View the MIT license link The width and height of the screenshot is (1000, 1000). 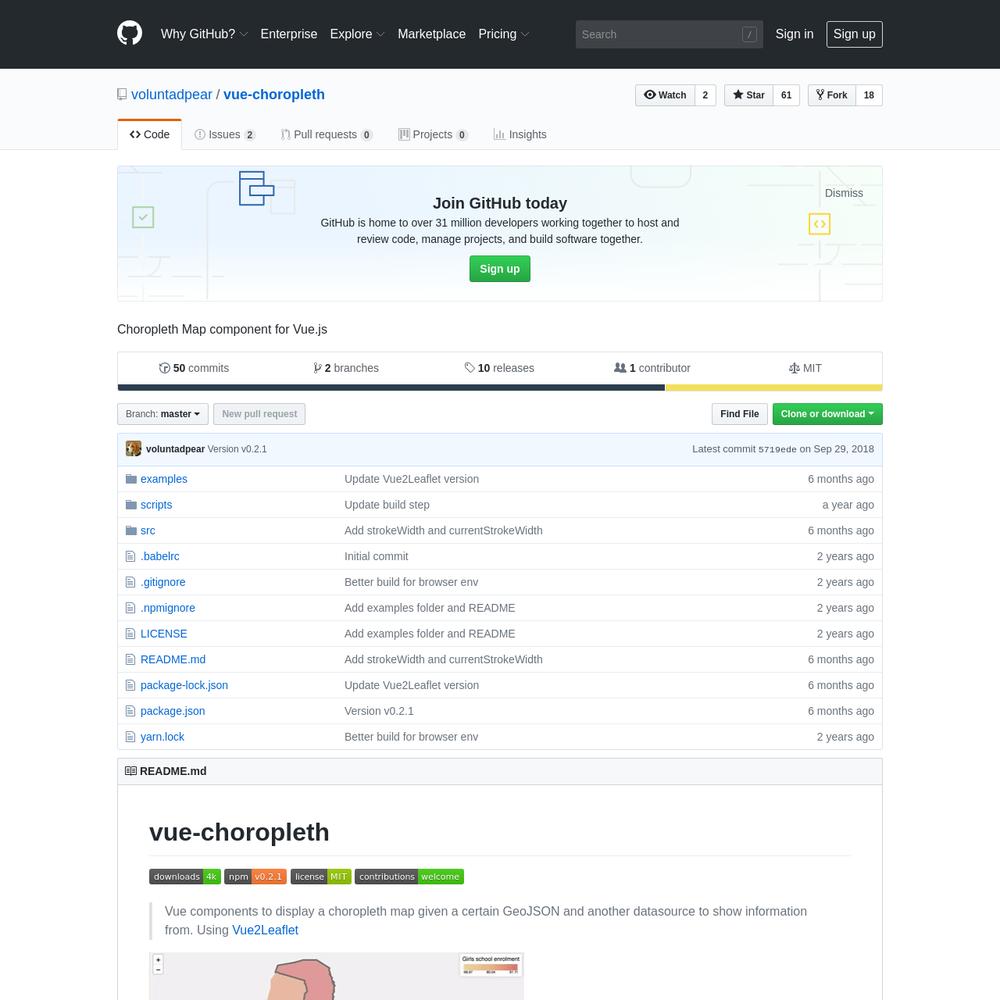pyautogui.click(x=805, y=368)
